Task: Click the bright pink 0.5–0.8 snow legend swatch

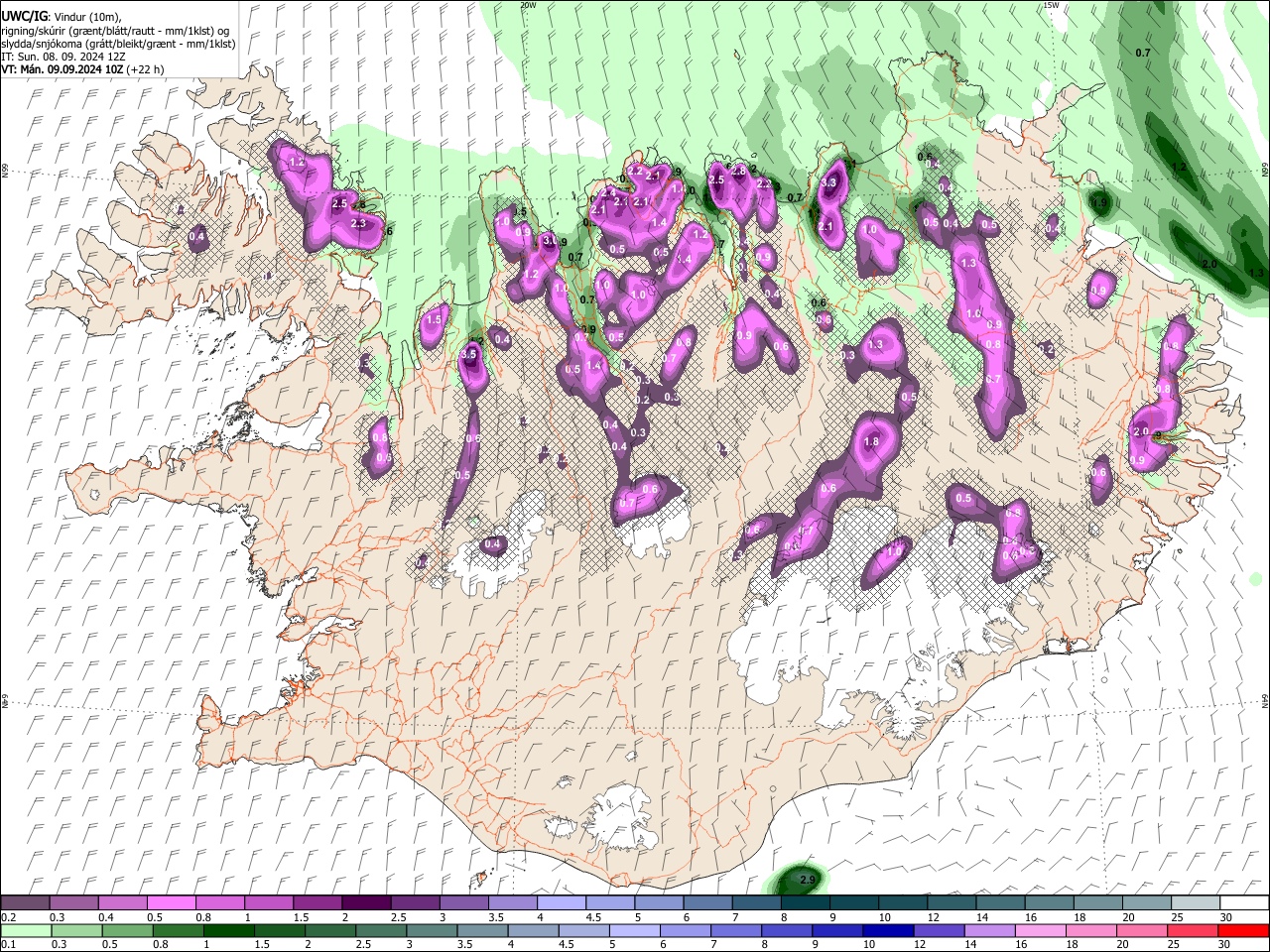Action: click(x=173, y=903)
